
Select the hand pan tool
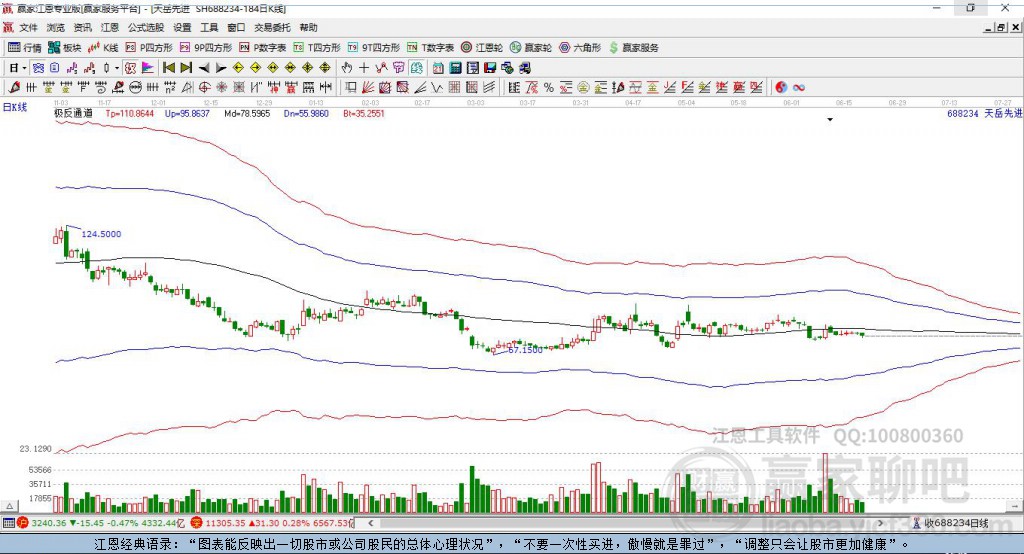pyautogui.click(x=347, y=68)
